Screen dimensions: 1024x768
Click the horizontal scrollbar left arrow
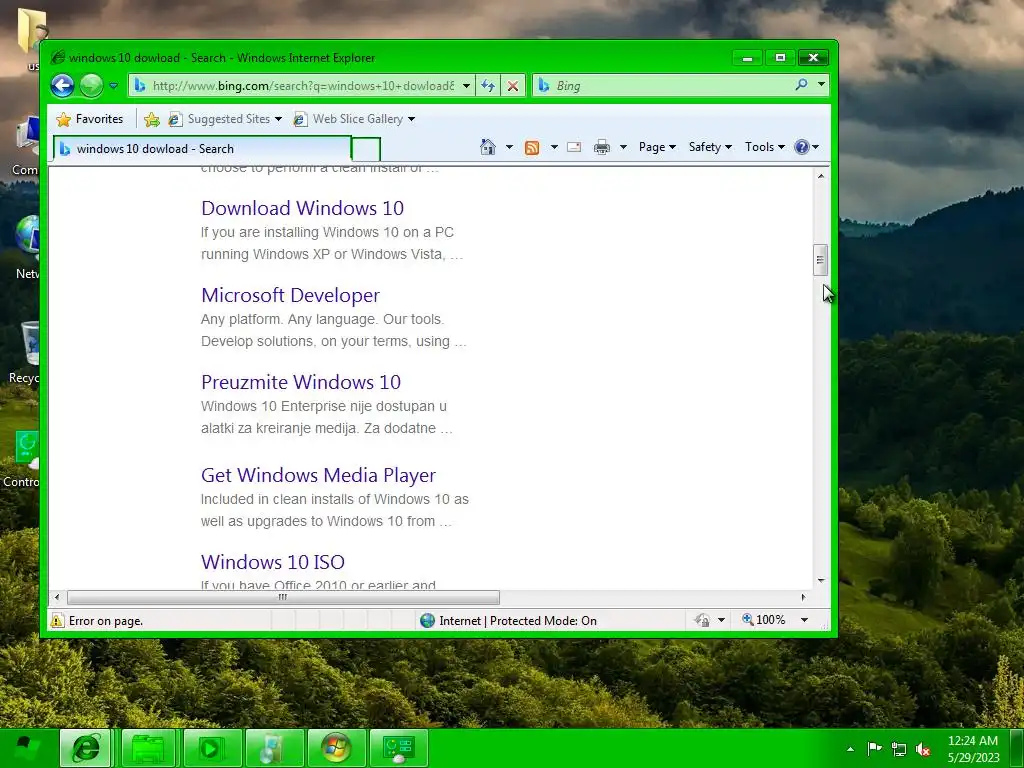pyautogui.click(x=57, y=597)
